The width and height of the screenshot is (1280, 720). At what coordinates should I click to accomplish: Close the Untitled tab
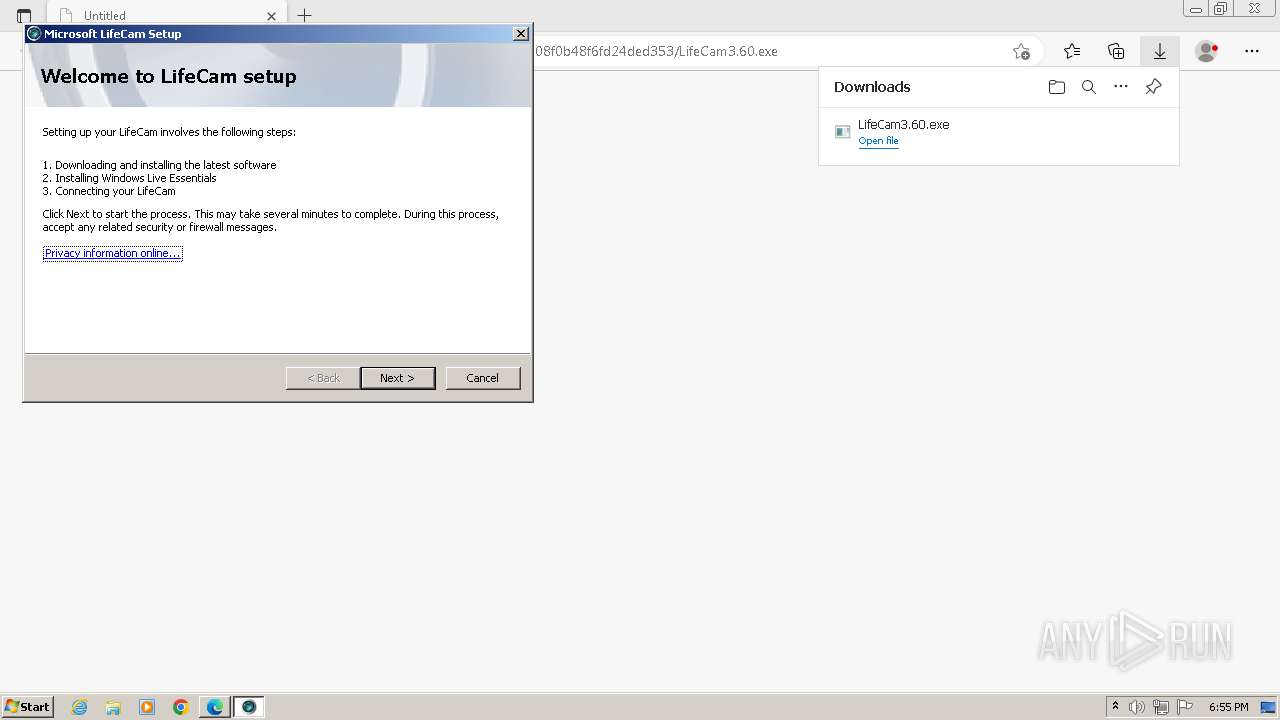click(271, 16)
